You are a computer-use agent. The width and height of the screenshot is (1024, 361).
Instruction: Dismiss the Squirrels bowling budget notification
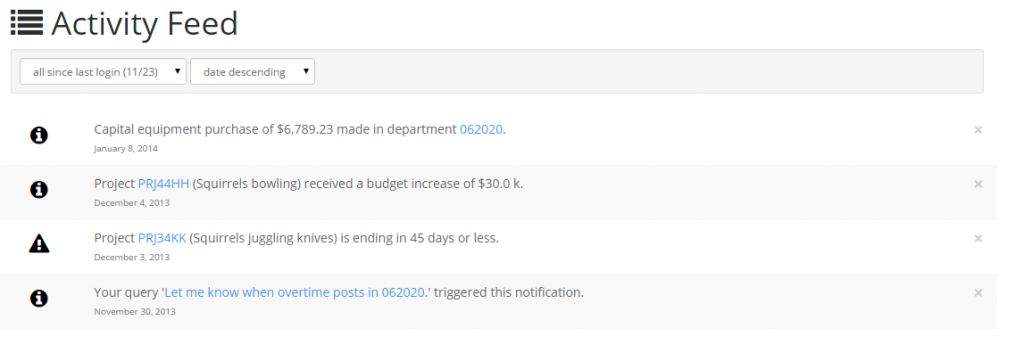pyautogui.click(x=978, y=184)
